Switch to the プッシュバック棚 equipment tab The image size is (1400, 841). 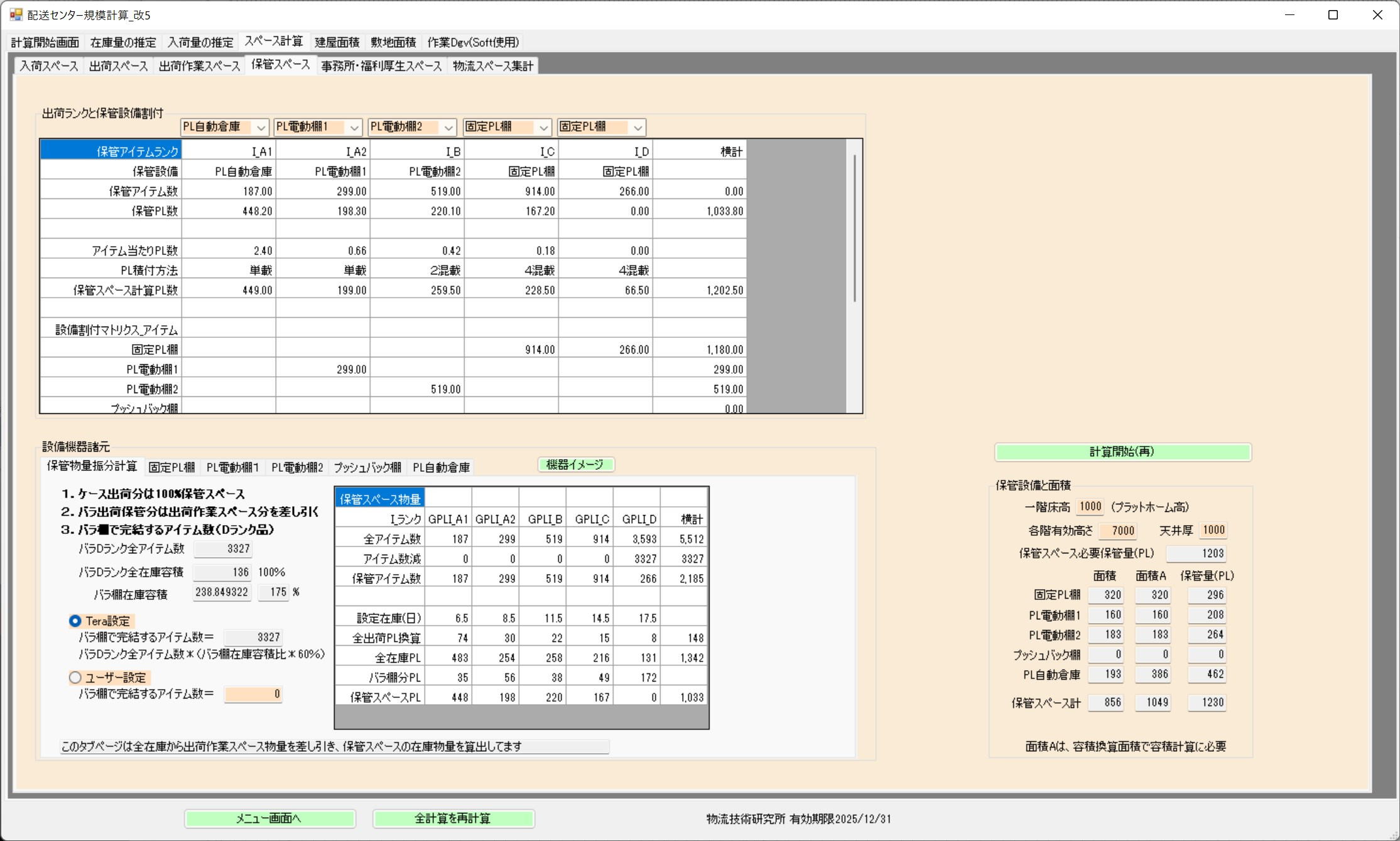point(367,467)
